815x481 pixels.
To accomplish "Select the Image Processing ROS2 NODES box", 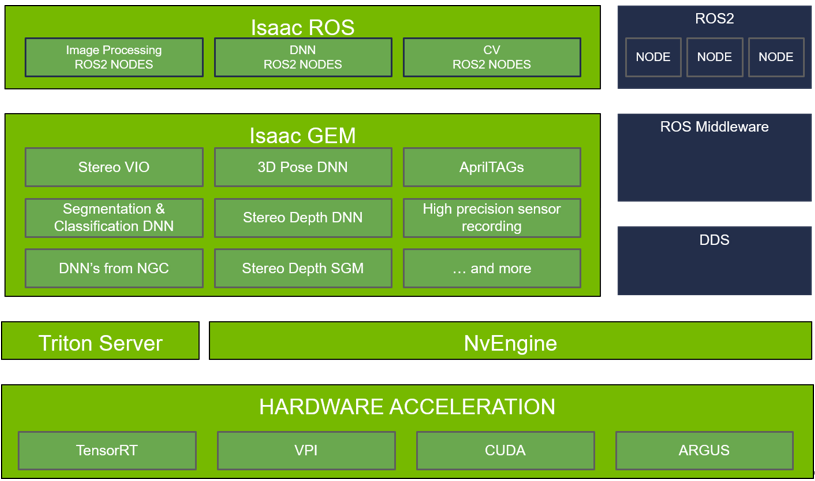I will coord(114,57).
